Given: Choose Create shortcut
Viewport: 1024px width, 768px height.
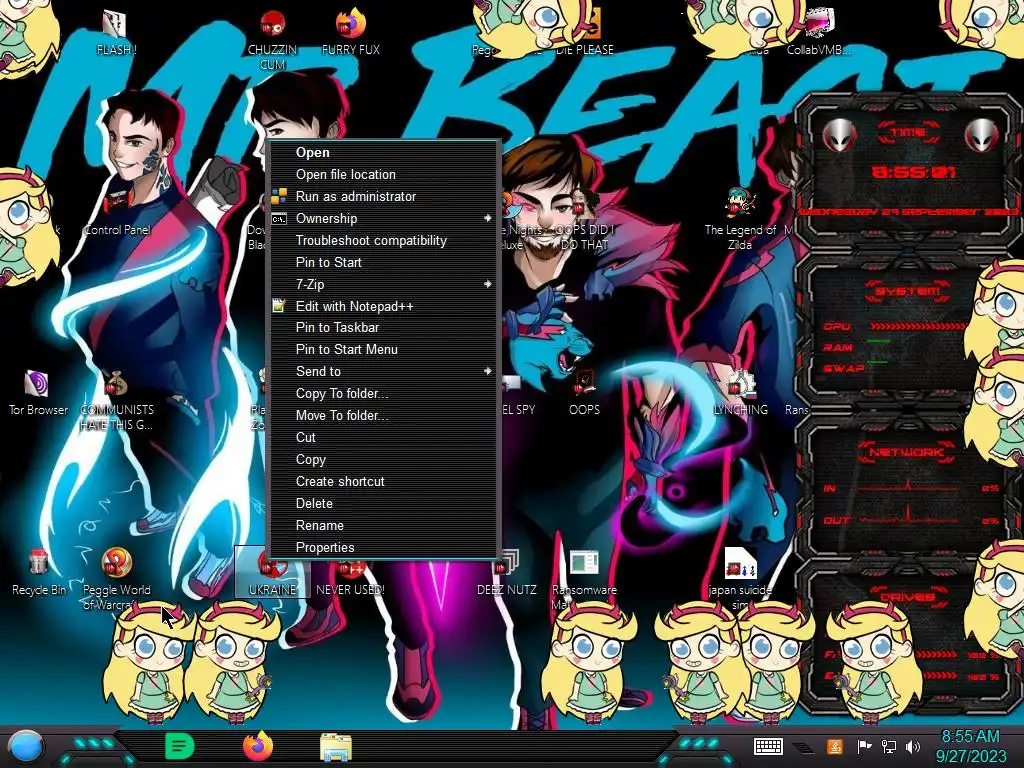Looking at the screenshot, I should click(x=385, y=481).
